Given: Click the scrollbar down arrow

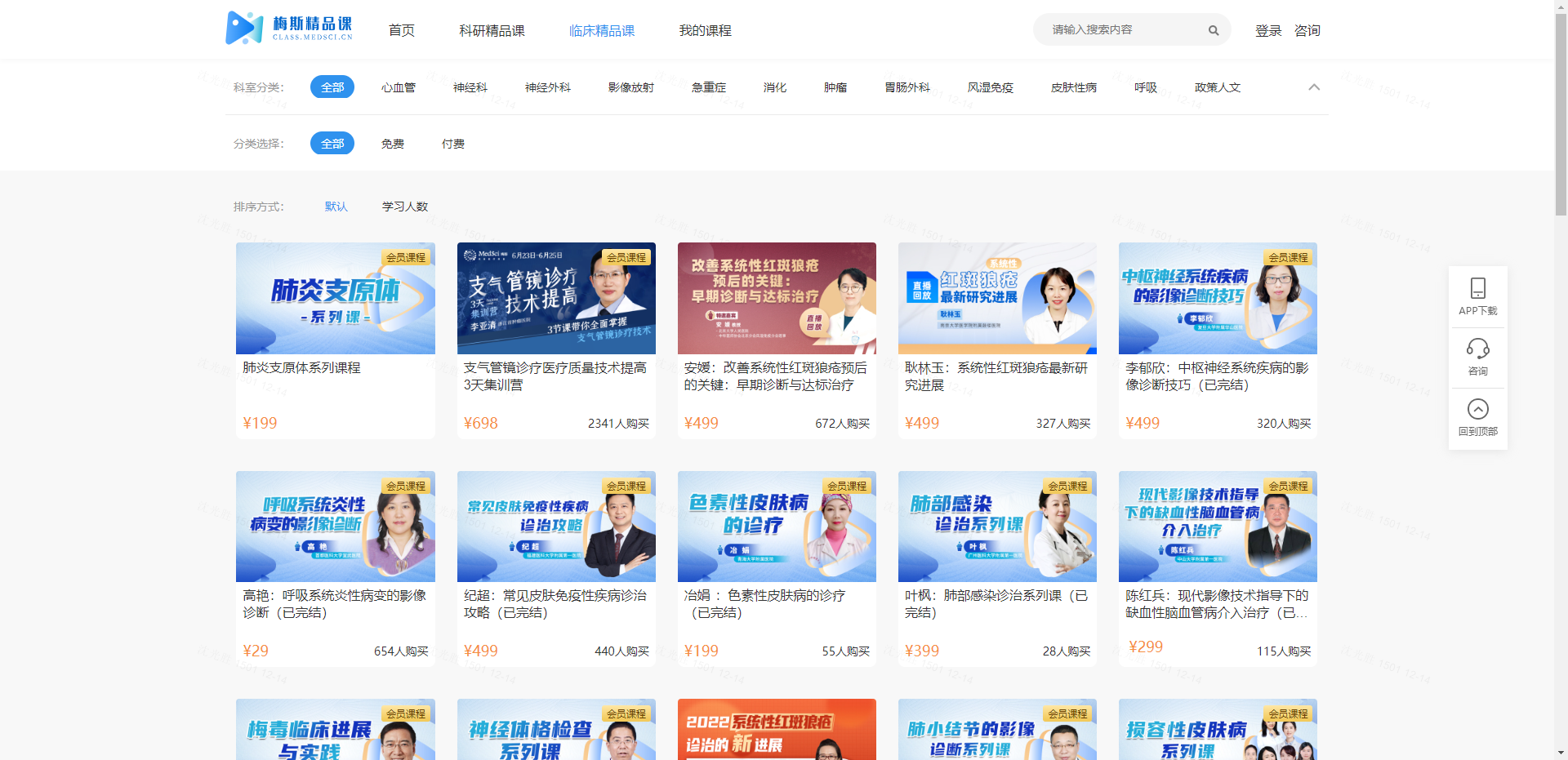Looking at the screenshot, I should 1561,753.
